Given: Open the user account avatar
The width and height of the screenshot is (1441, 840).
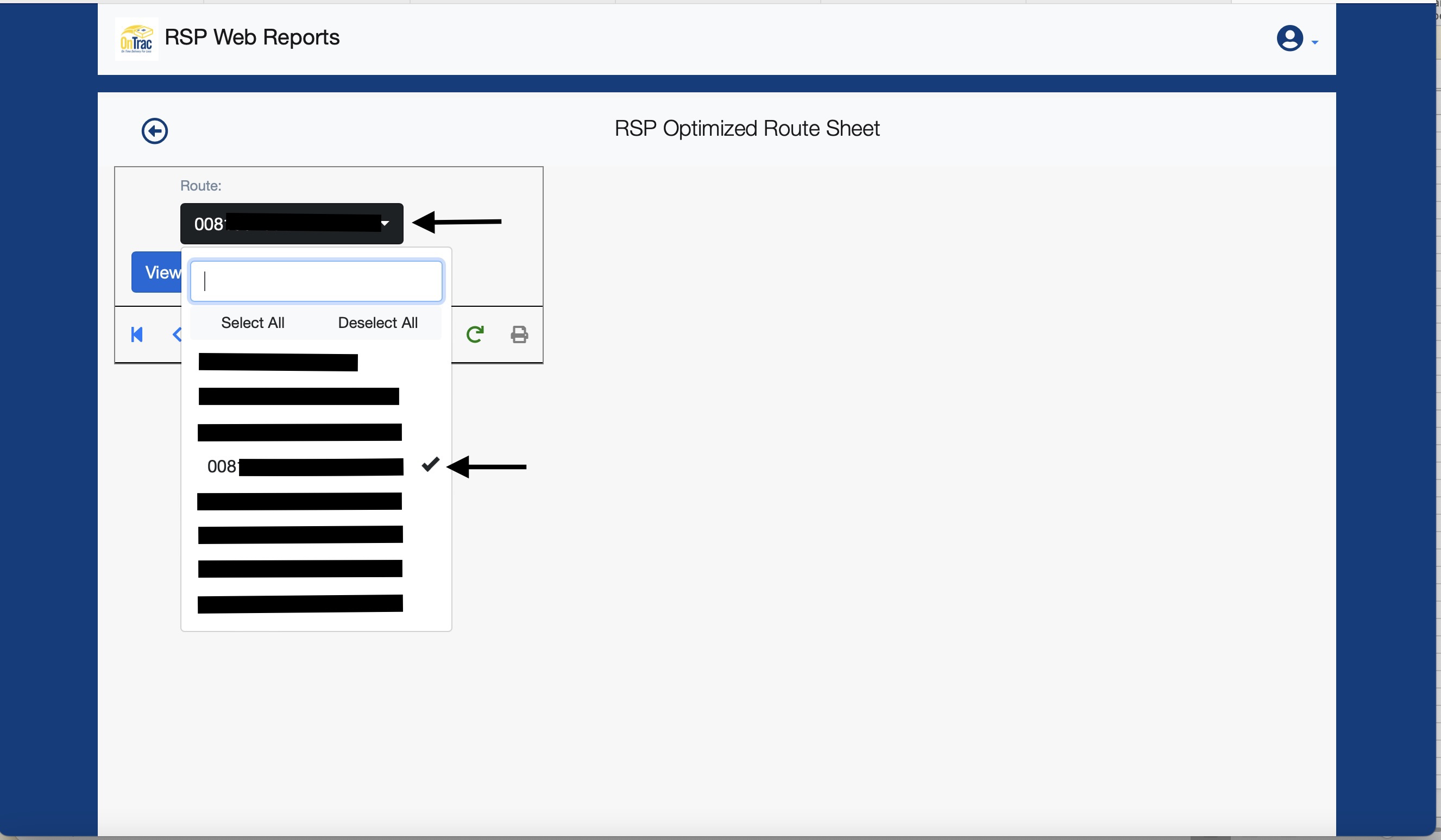Looking at the screenshot, I should tap(1289, 39).
